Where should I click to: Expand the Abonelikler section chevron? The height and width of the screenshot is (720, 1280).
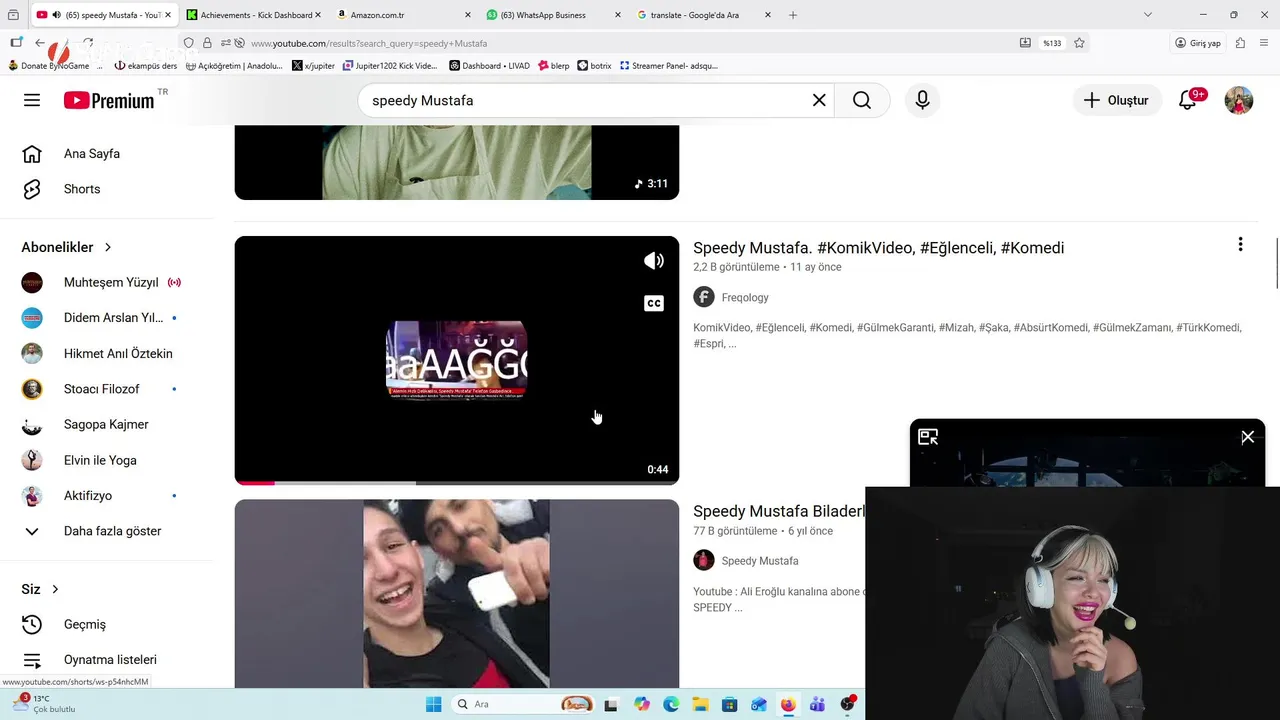[108, 247]
